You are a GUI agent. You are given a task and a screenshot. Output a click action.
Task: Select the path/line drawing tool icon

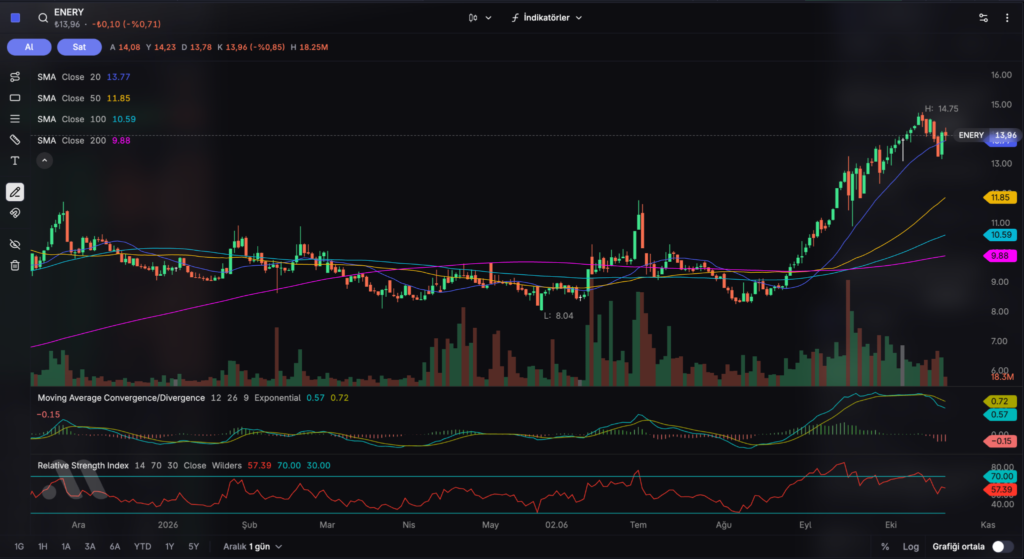(15, 77)
